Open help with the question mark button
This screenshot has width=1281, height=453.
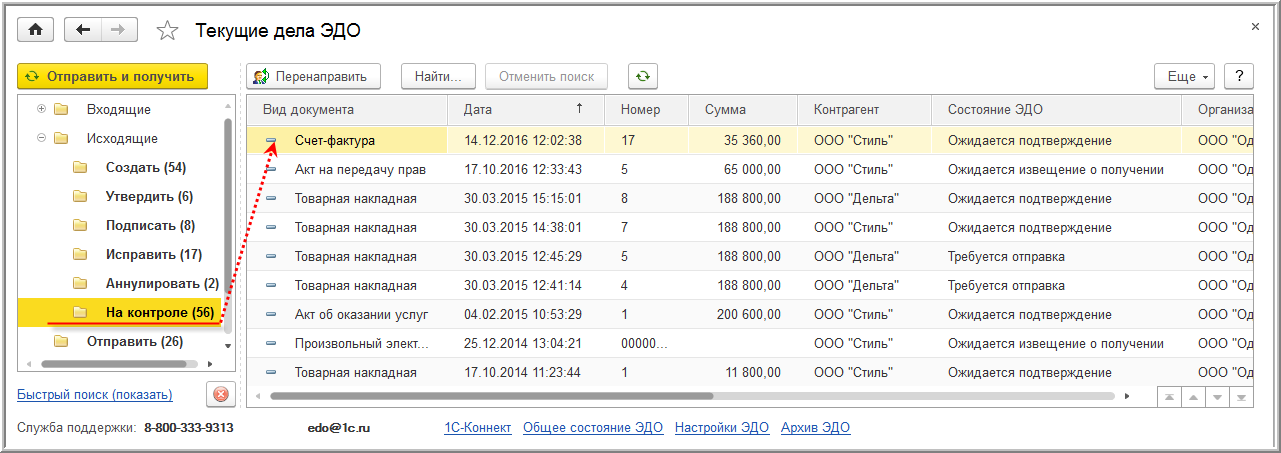coord(1239,76)
